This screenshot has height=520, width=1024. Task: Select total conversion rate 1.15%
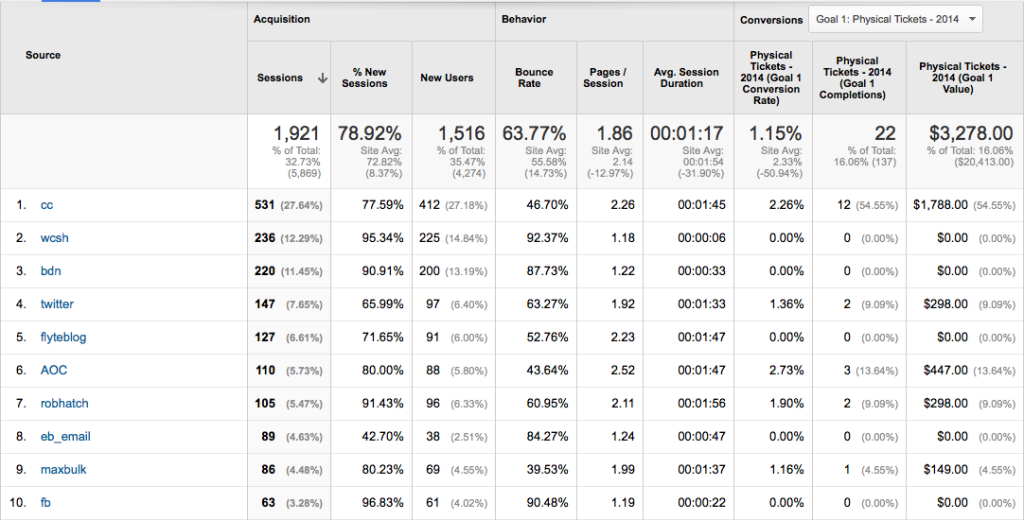point(775,133)
